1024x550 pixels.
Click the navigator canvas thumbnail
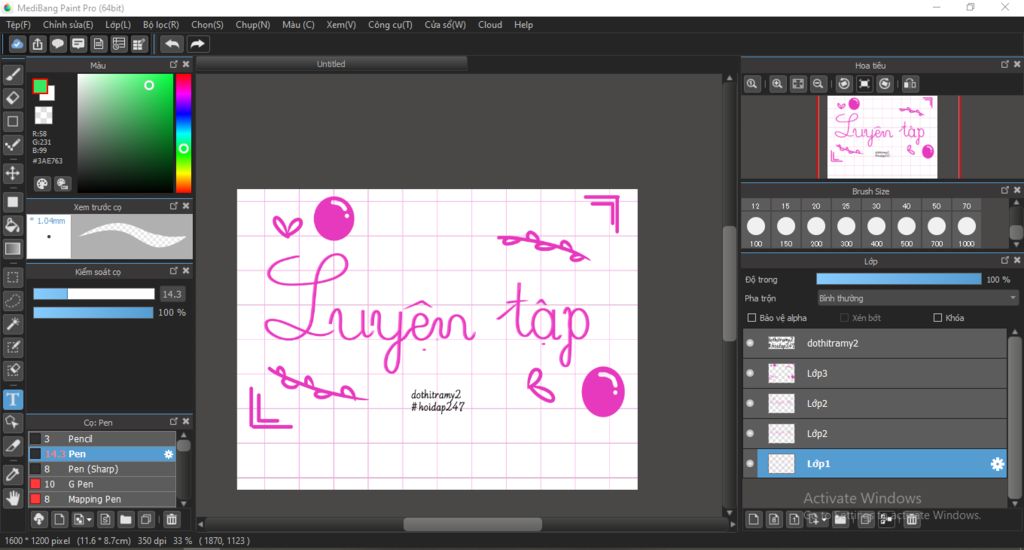coord(882,137)
